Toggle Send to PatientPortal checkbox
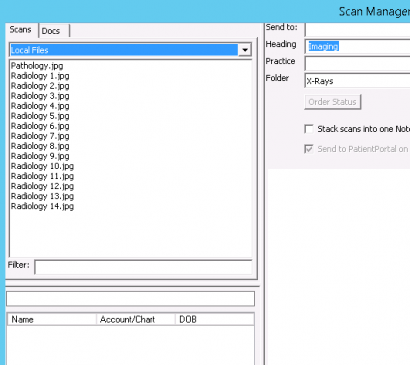The height and width of the screenshot is (365, 410). pos(309,149)
